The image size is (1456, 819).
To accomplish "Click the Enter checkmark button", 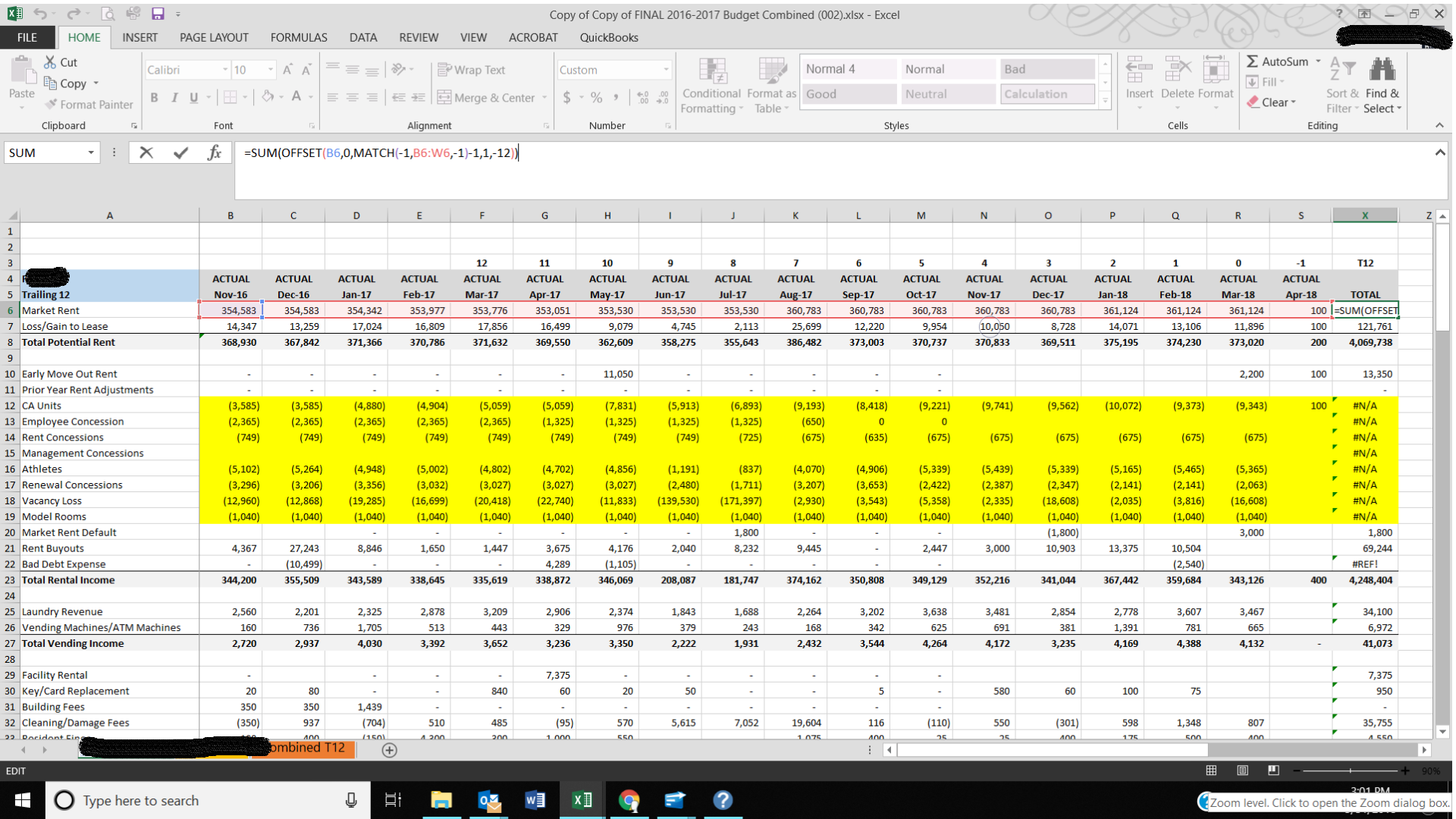I will point(180,153).
